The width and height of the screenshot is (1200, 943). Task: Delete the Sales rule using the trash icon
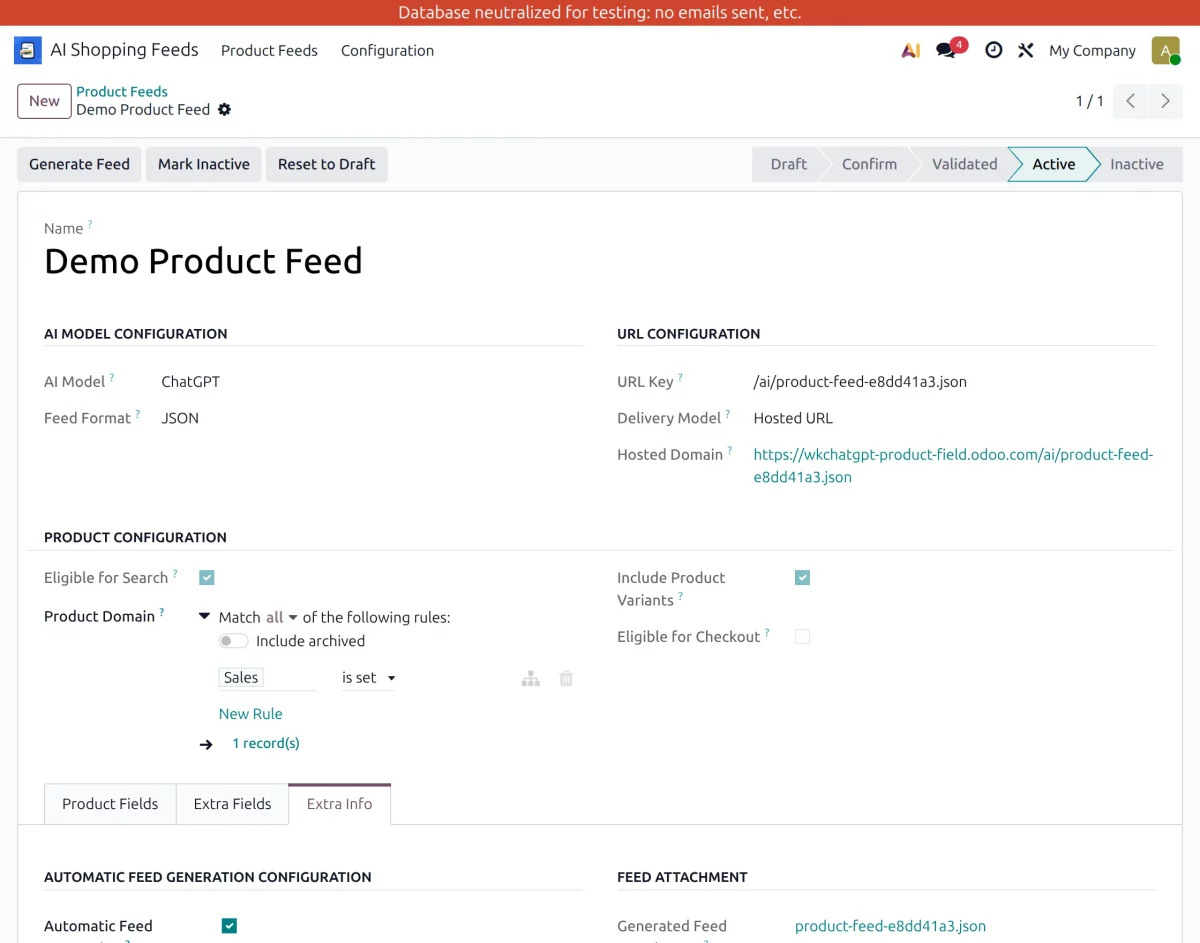(565, 678)
